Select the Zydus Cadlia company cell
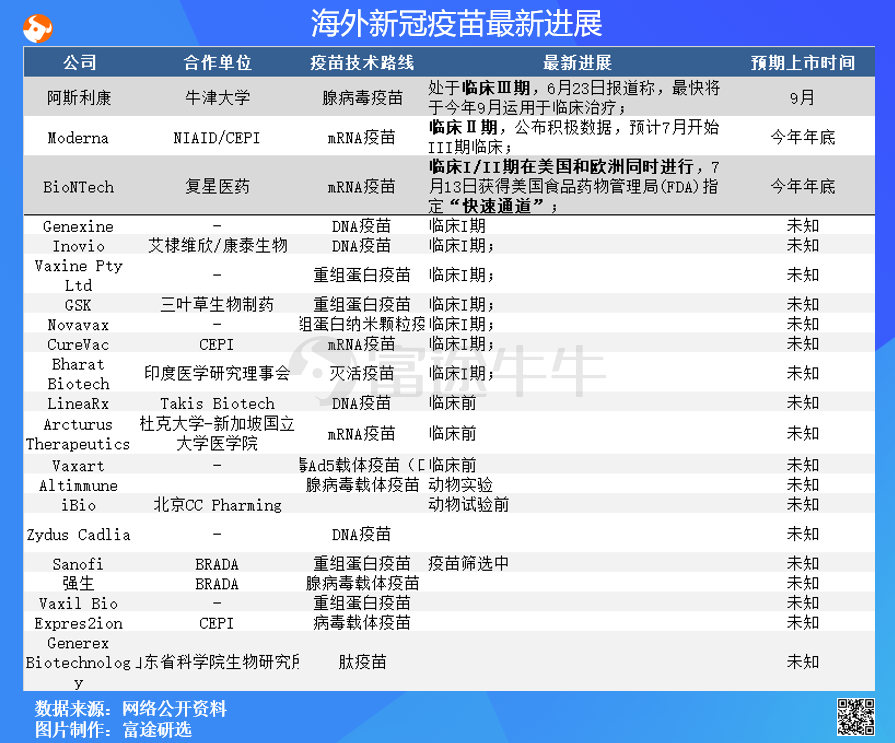 click(78, 535)
